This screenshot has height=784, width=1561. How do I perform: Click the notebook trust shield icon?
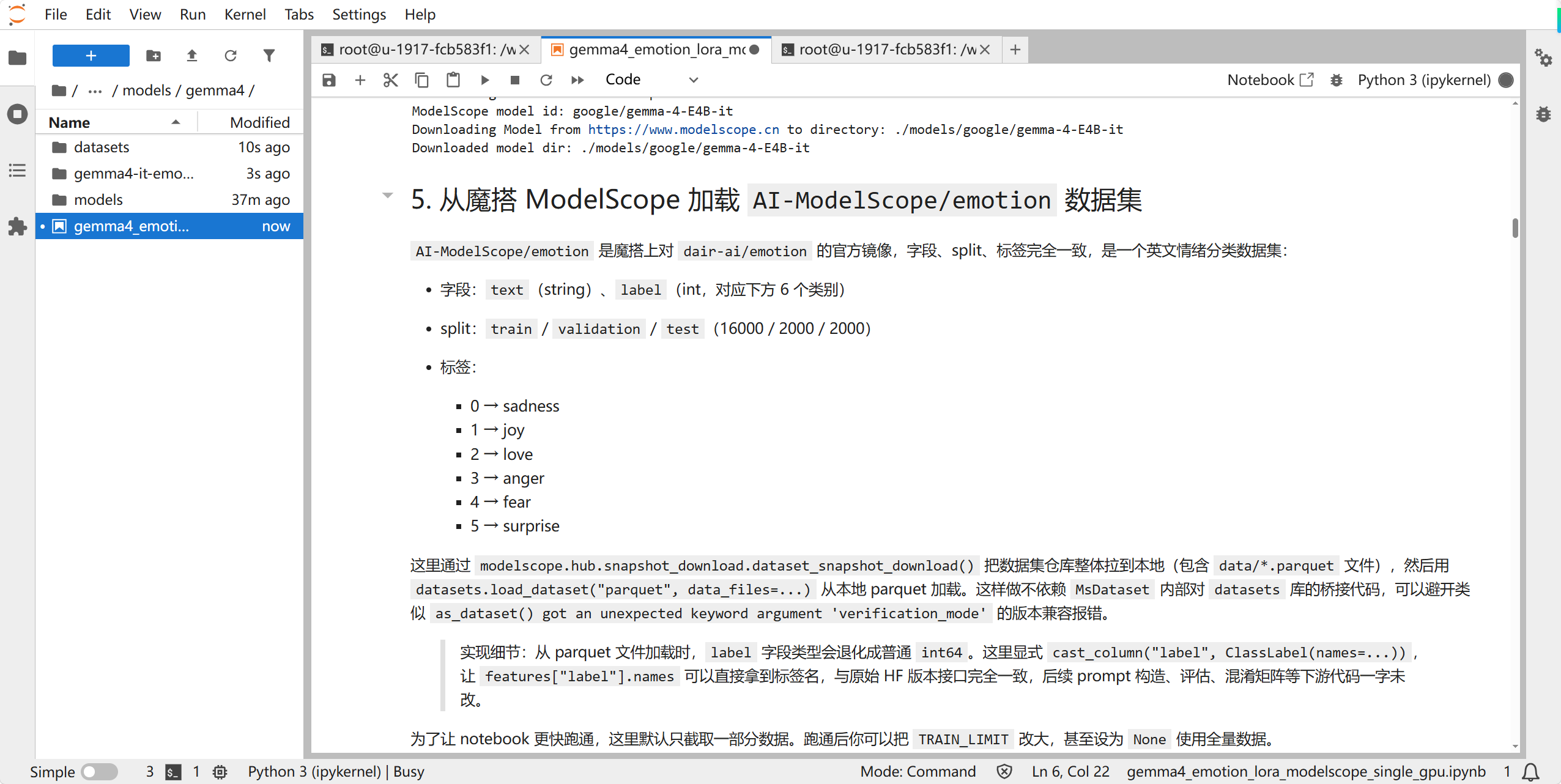(x=1004, y=772)
